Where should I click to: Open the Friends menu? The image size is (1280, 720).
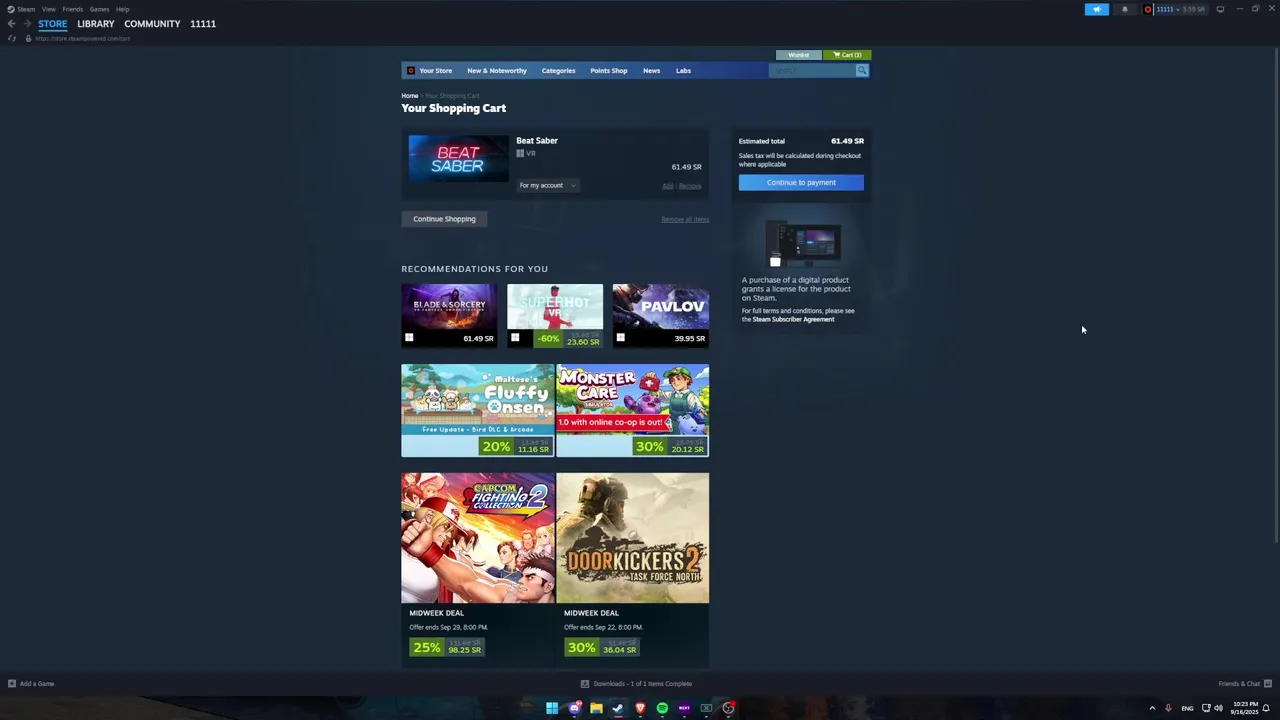tap(73, 9)
